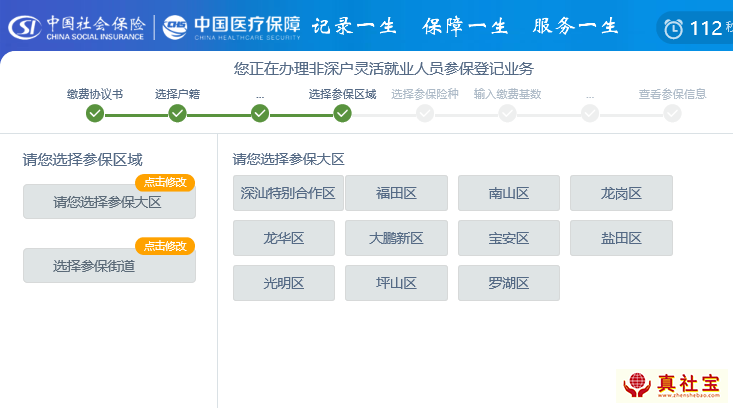
Task: Click grey step circle under 选择参保险种
Action: click(425, 113)
